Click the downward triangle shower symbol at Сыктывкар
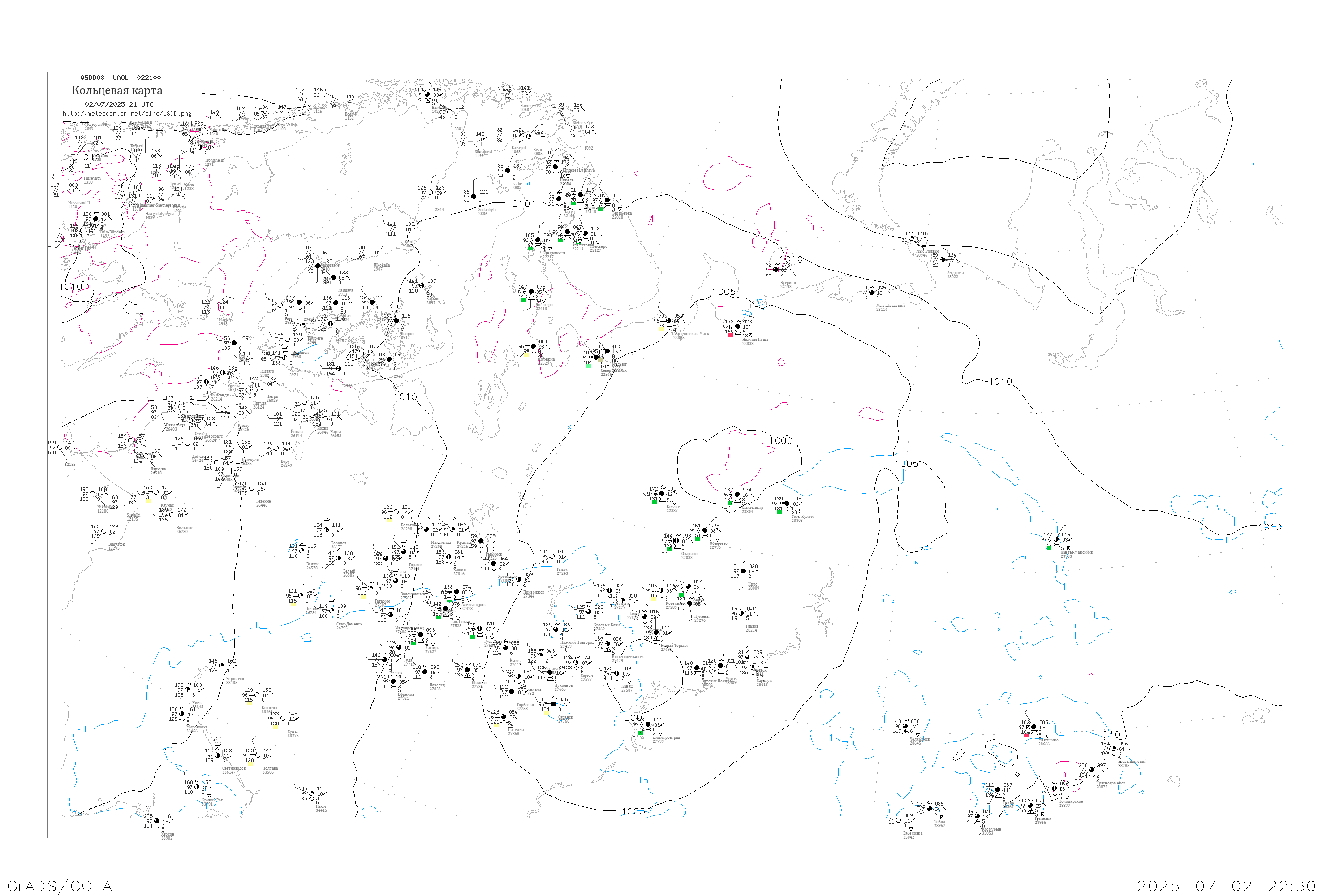This screenshot has width=1344, height=896. pyautogui.click(x=749, y=504)
